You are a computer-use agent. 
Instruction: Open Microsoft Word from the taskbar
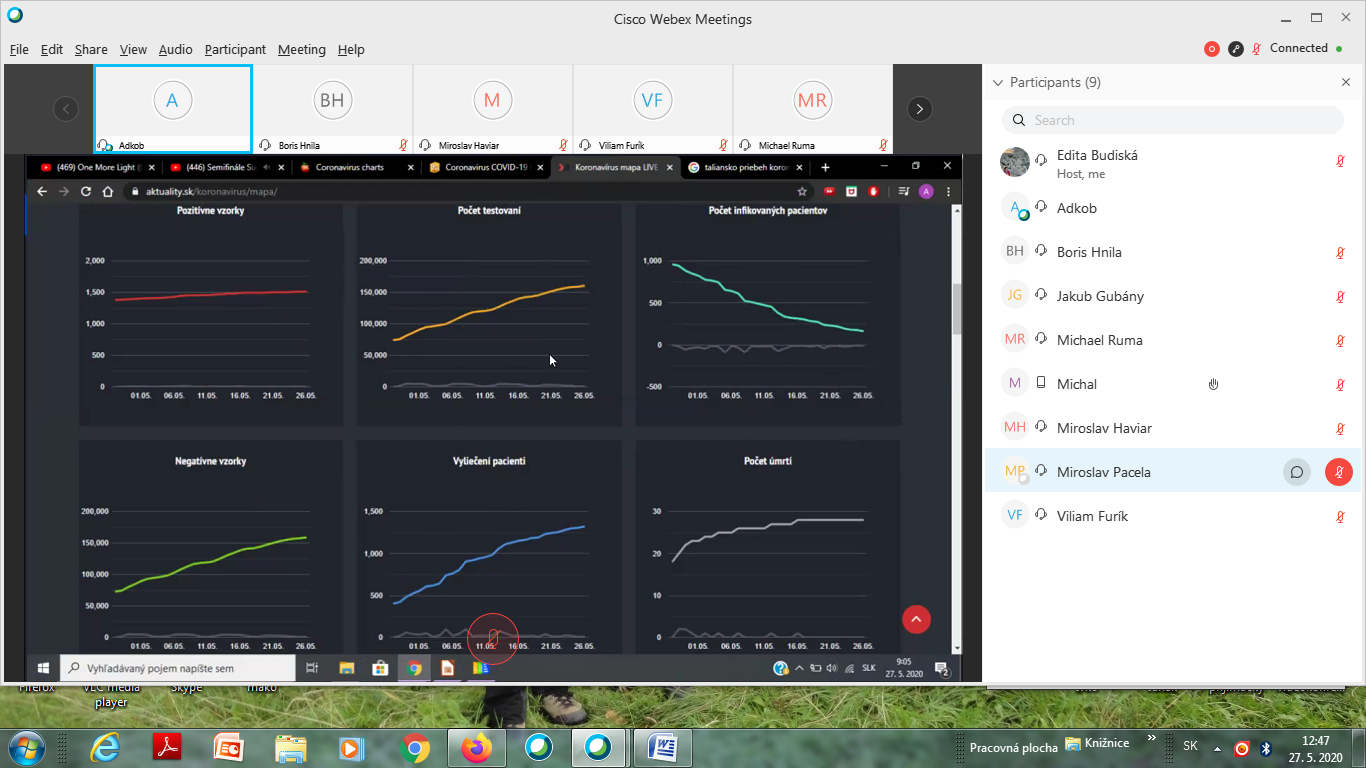(x=663, y=747)
